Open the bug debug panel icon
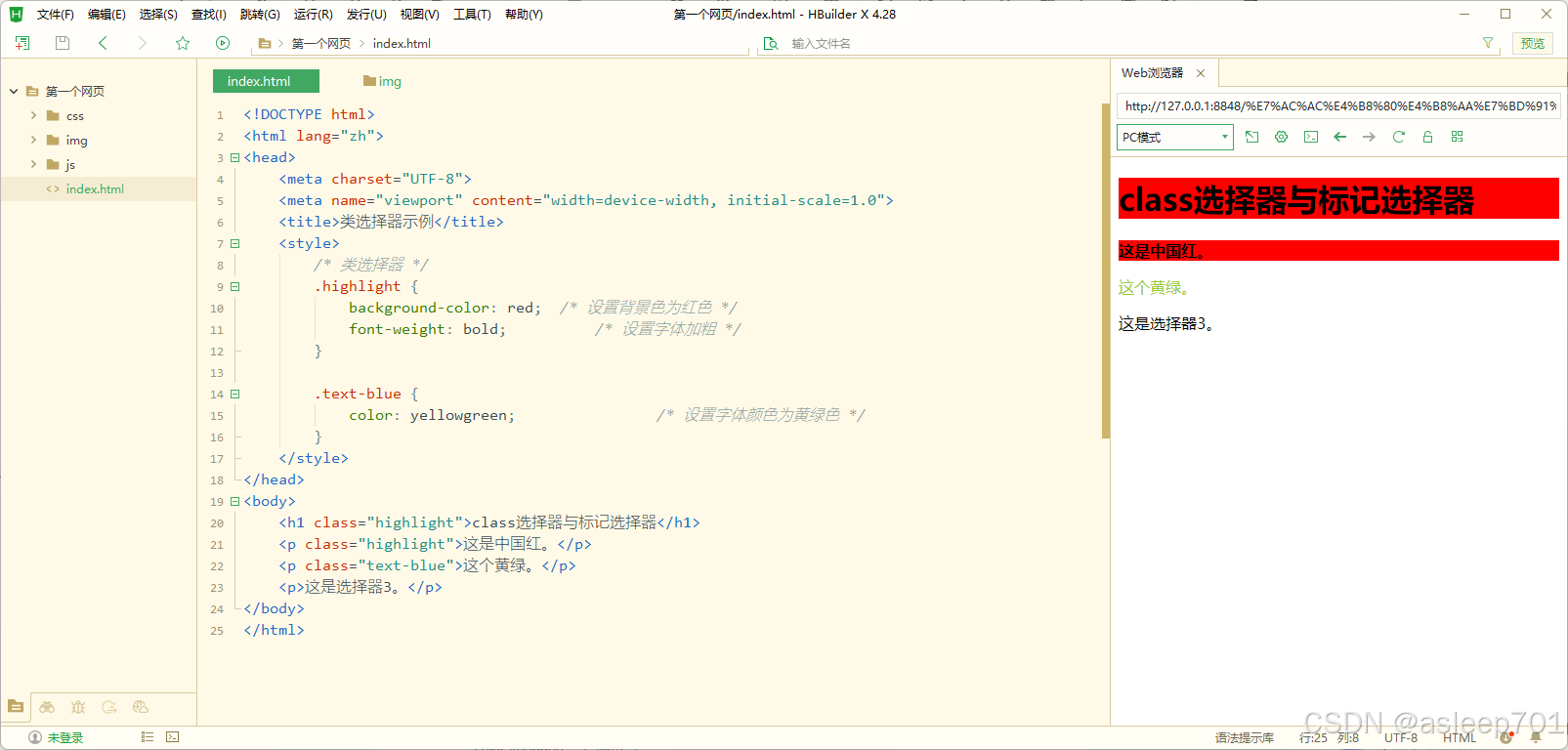Image resolution: width=1568 pixels, height=750 pixels. tap(78, 707)
